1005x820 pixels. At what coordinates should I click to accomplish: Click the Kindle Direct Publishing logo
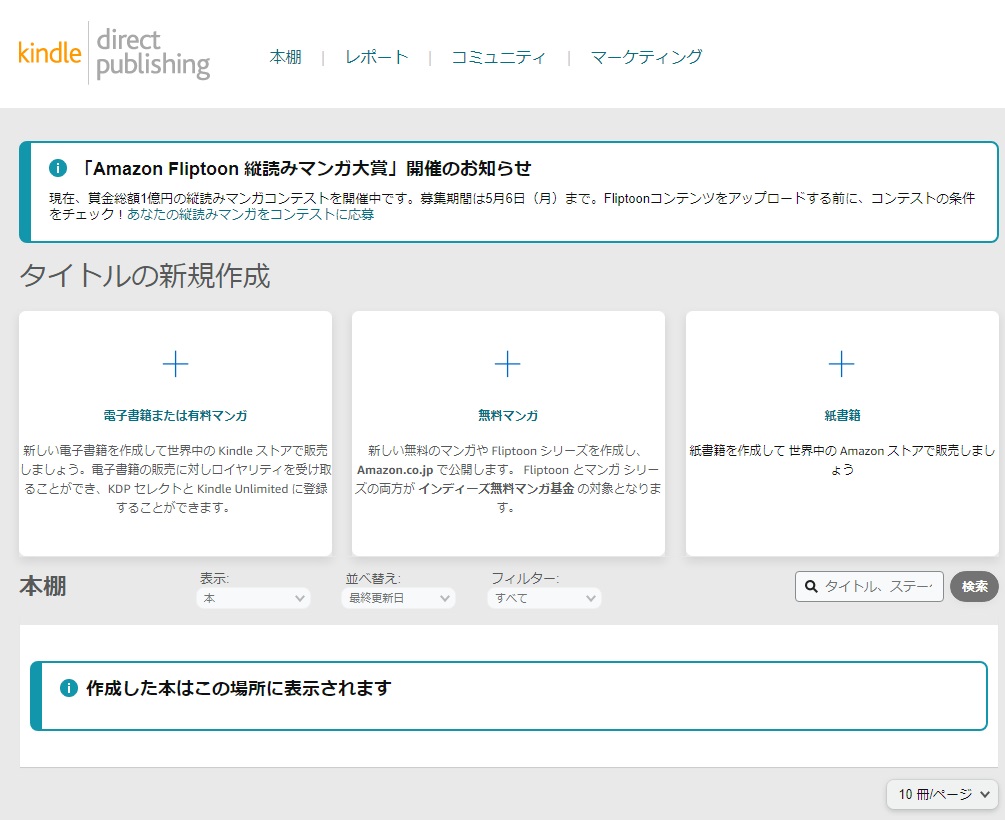(114, 54)
